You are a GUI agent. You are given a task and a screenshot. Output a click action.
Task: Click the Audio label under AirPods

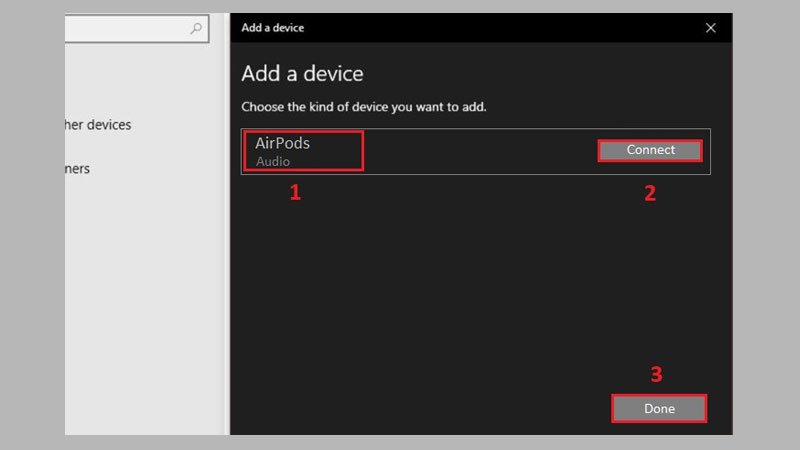point(274,161)
